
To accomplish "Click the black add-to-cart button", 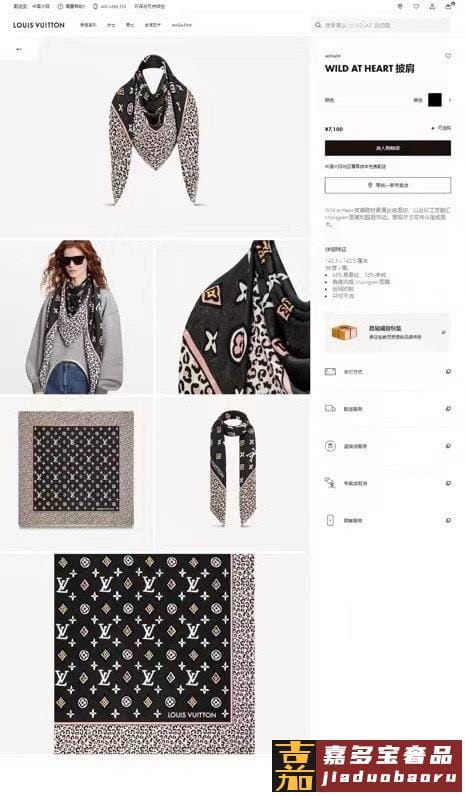I will [x=388, y=148].
